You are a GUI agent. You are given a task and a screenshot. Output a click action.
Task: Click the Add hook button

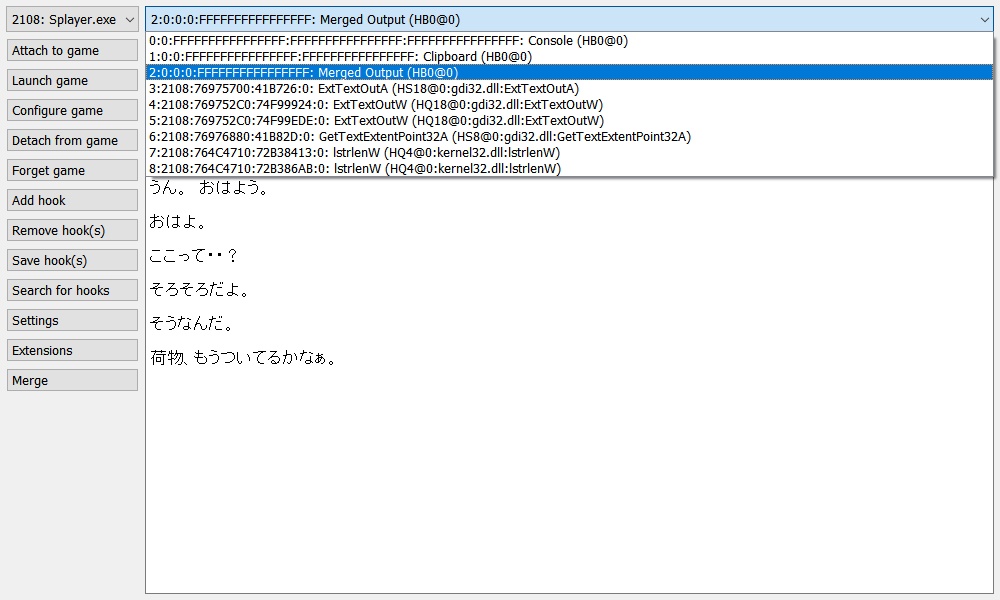pyautogui.click(x=72, y=201)
